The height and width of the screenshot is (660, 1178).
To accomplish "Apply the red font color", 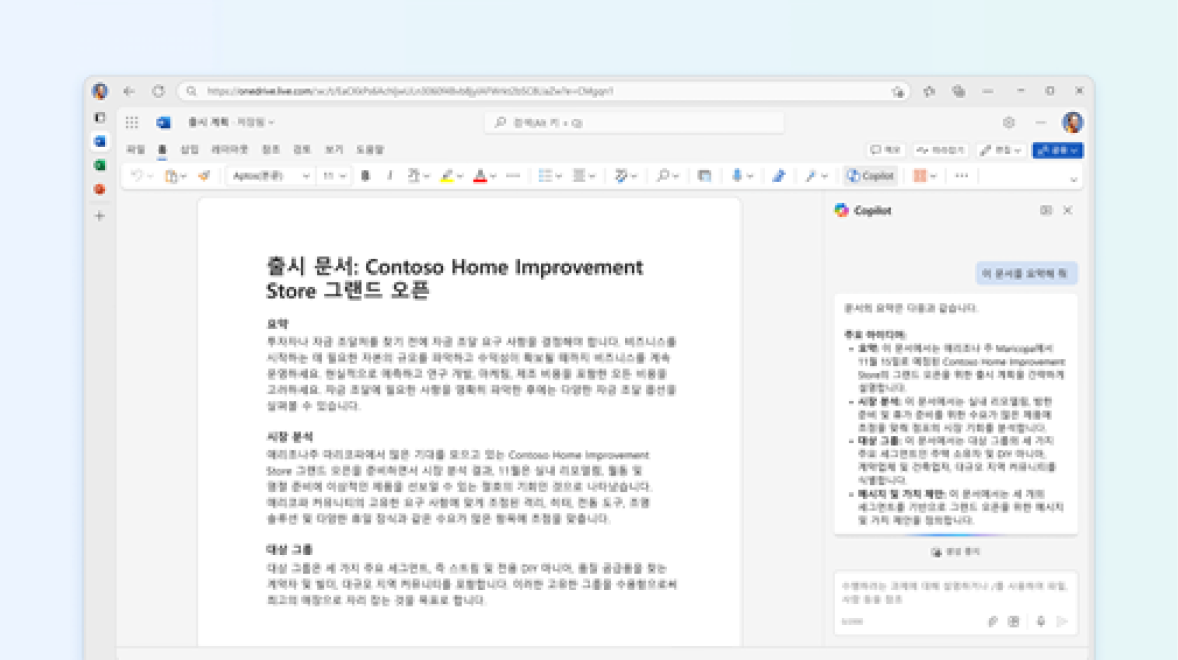I will (480, 176).
